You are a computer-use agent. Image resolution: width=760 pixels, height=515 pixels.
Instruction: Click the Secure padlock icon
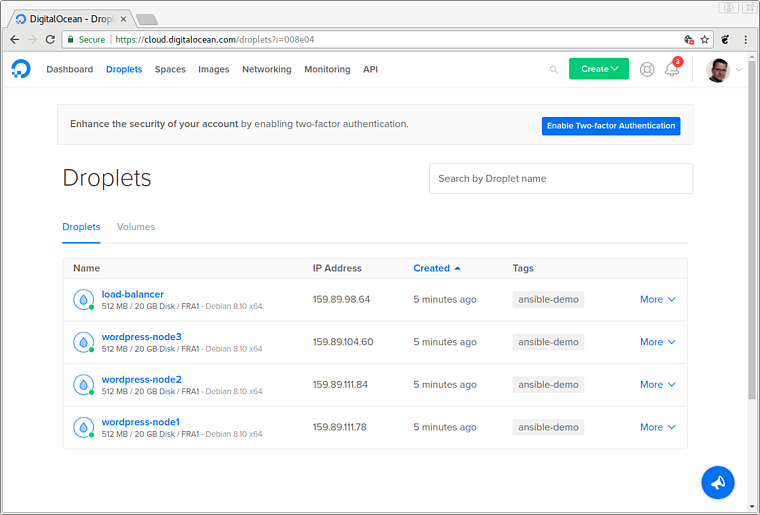71,39
